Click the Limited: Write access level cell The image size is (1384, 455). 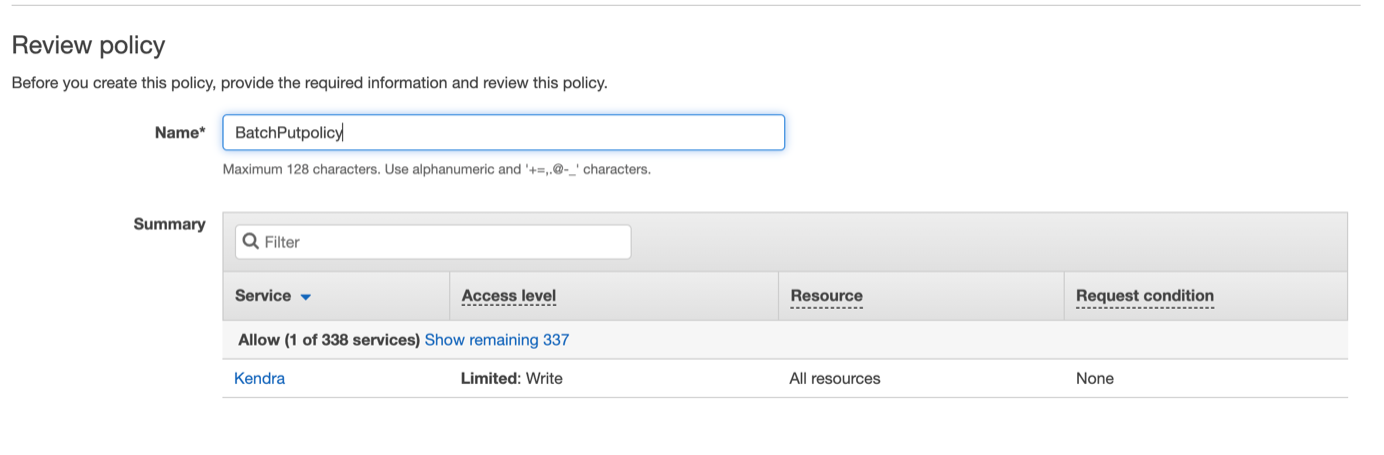point(512,378)
